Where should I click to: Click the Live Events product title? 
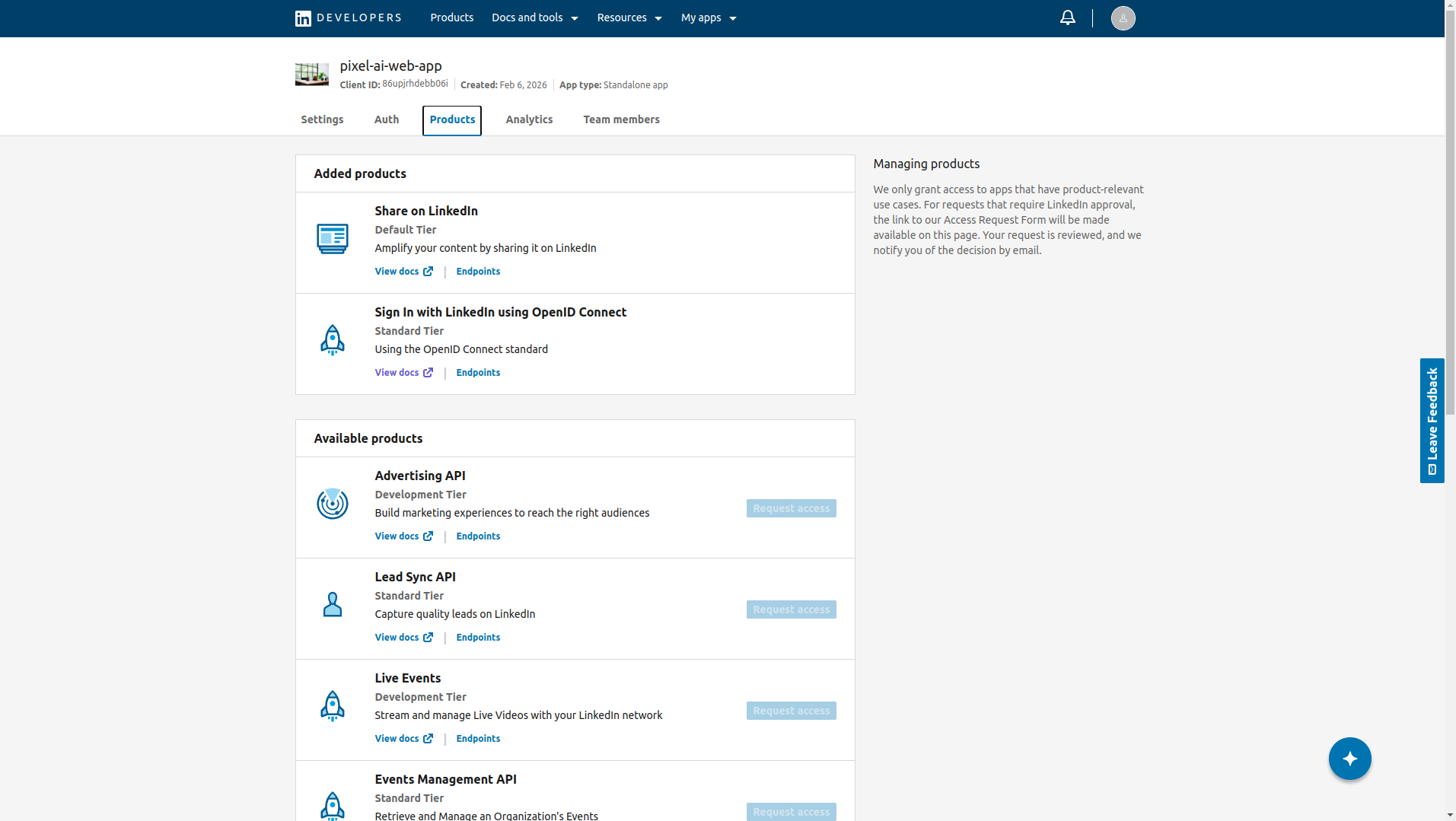coord(407,678)
